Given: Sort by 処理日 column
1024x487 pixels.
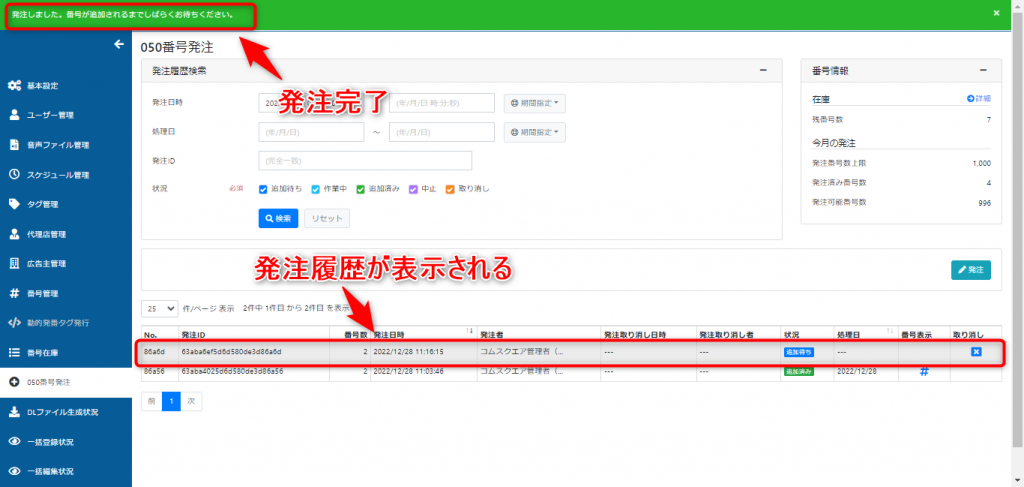Looking at the screenshot, I should tap(890, 332).
